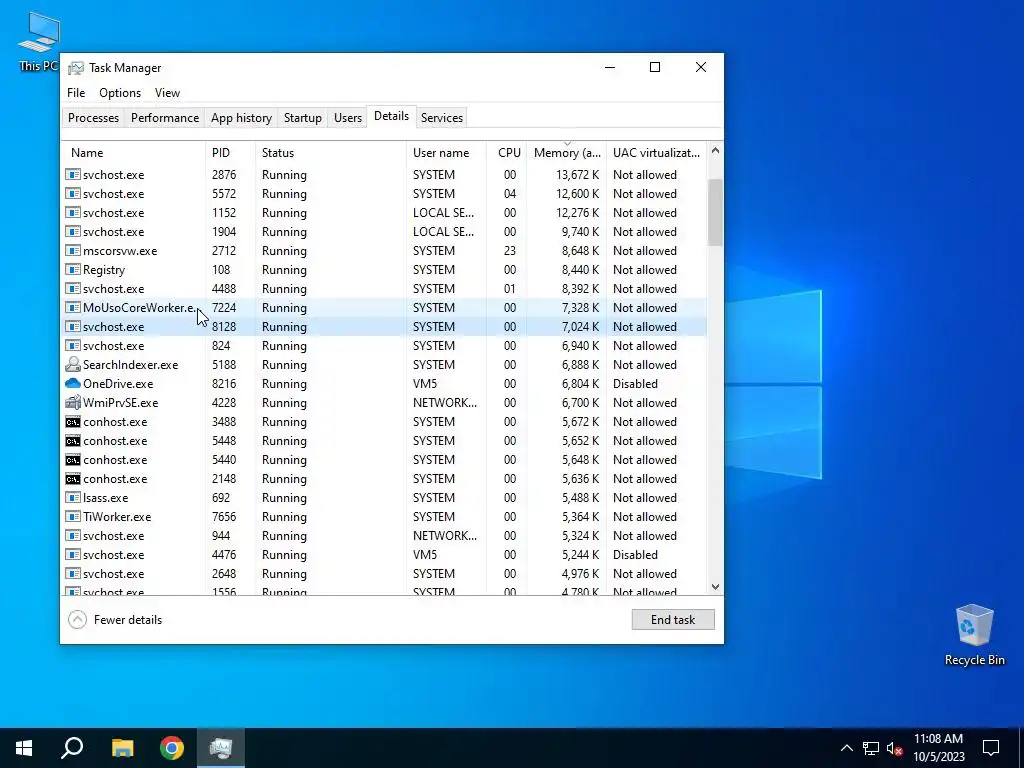Click the lsass.exe process icon
Image resolution: width=1024 pixels, height=768 pixels.
click(x=72, y=498)
